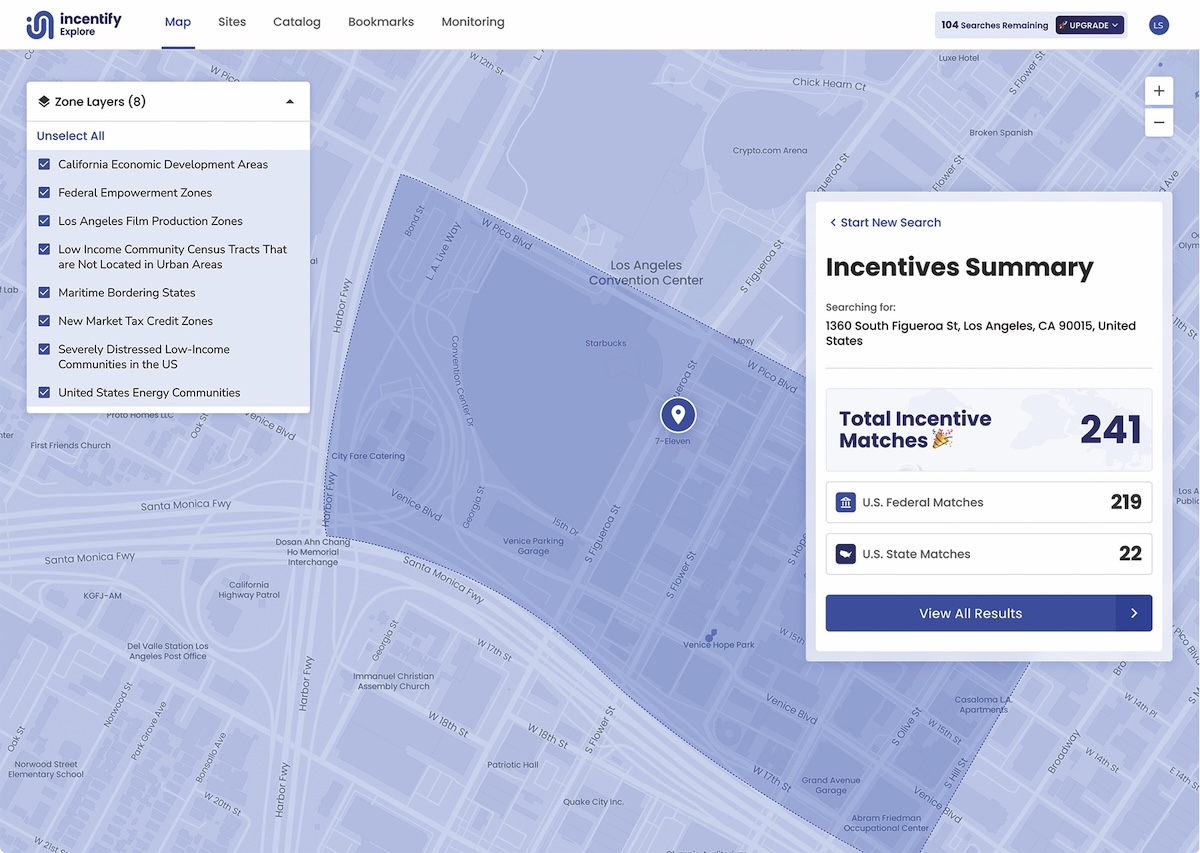This screenshot has height=853, width=1200.
Task: Click the Start New Search link
Action: click(x=885, y=222)
